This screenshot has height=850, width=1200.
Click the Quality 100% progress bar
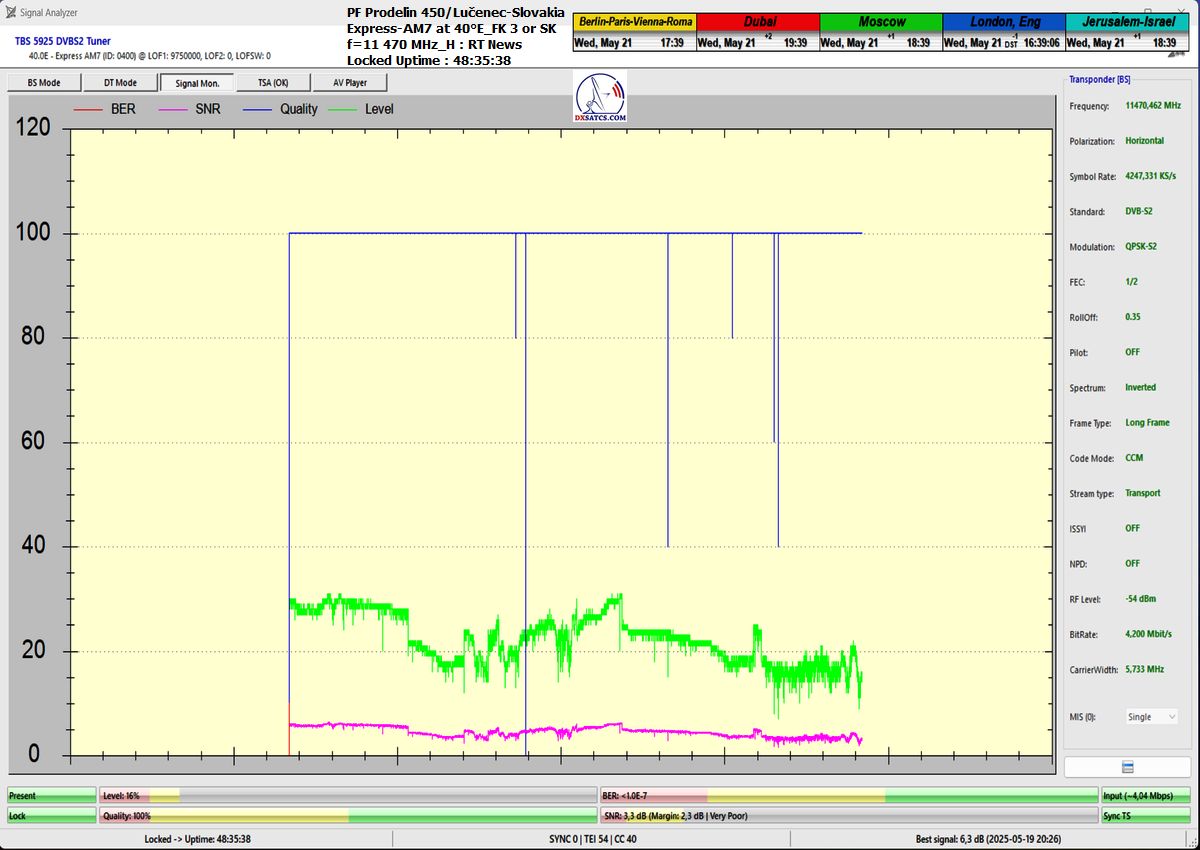(348, 816)
